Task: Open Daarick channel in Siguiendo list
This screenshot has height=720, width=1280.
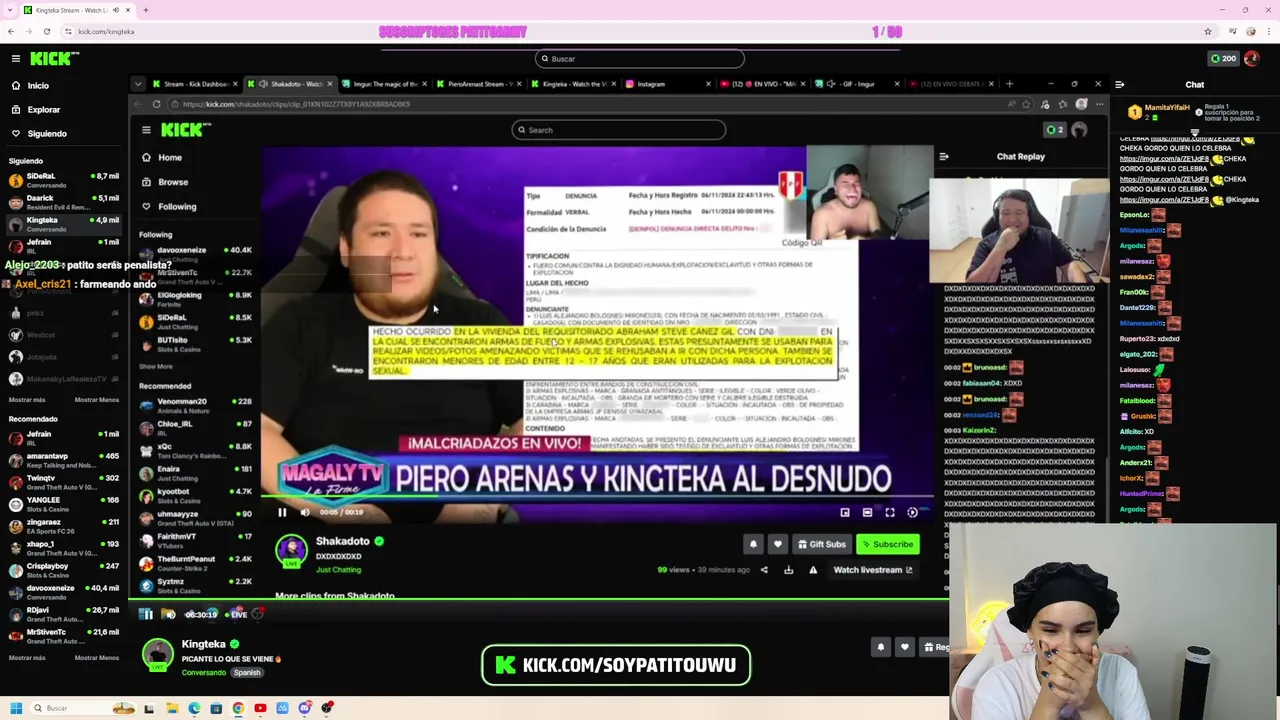Action: point(62,202)
